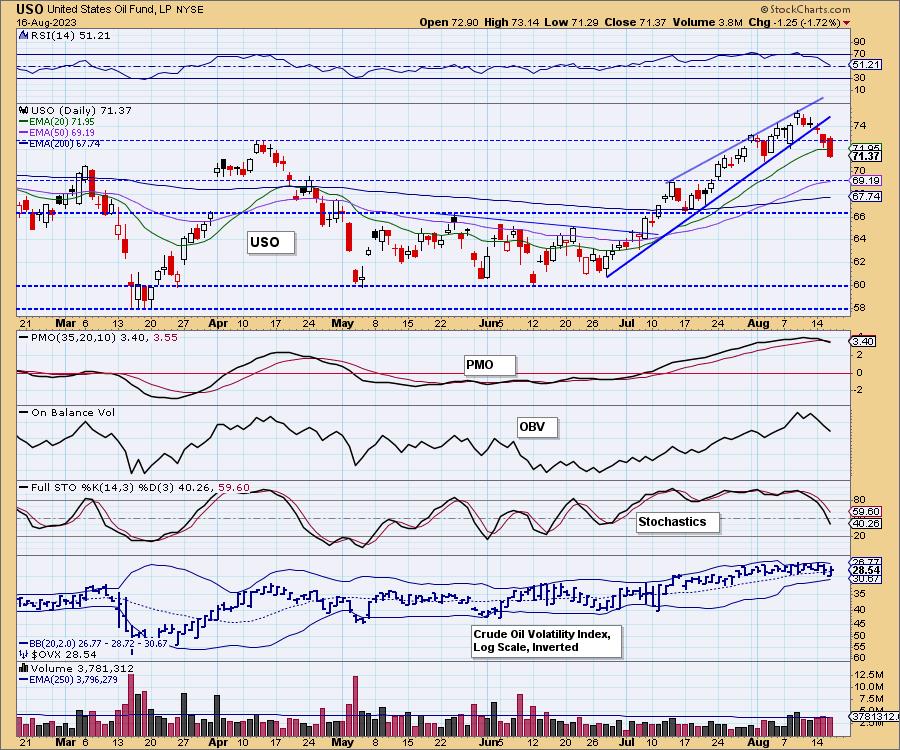This screenshot has width=900, height=750.
Task: Click the 'Low 71.29' value
Action: (571, 22)
